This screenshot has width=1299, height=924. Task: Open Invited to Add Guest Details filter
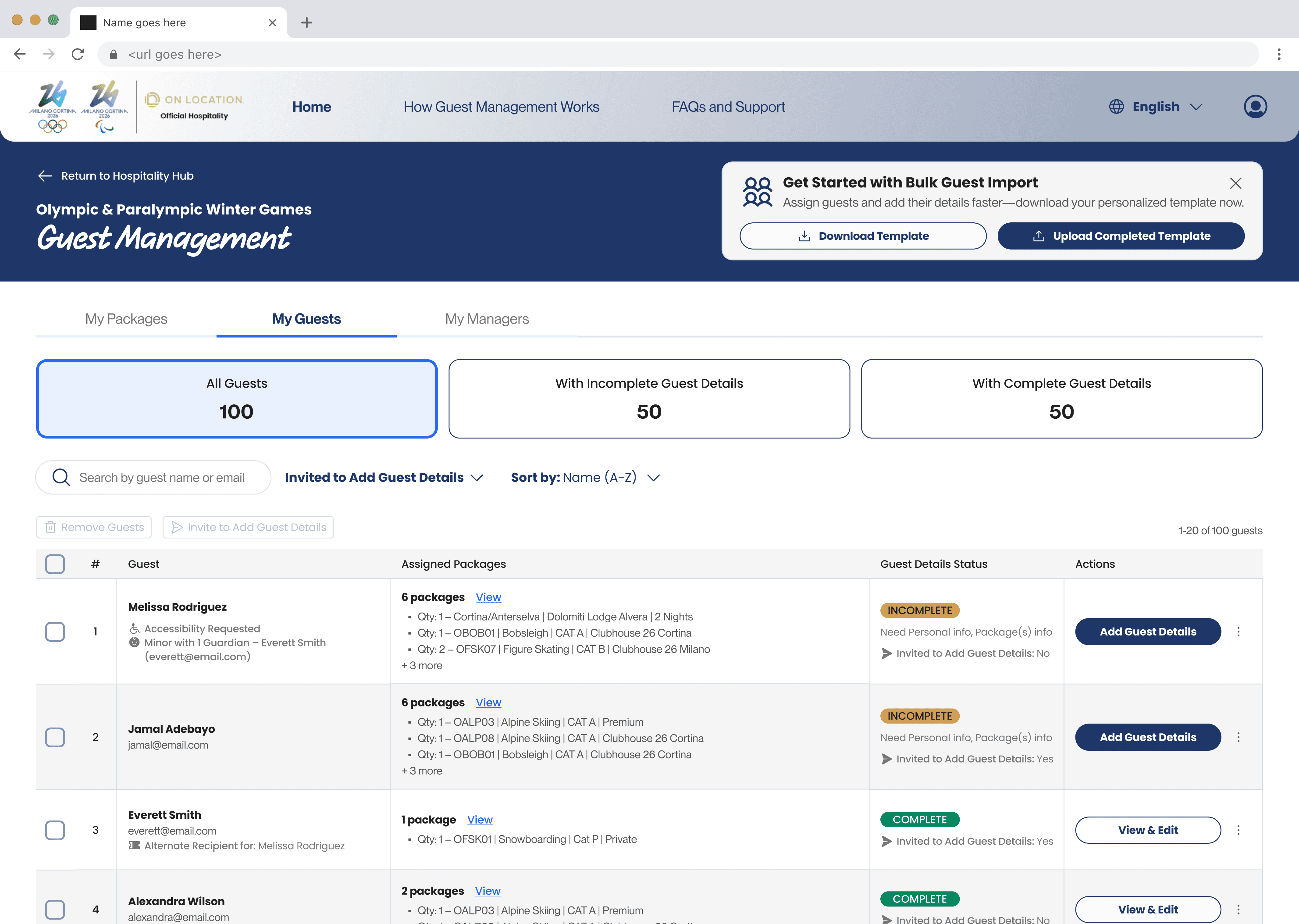pos(384,477)
